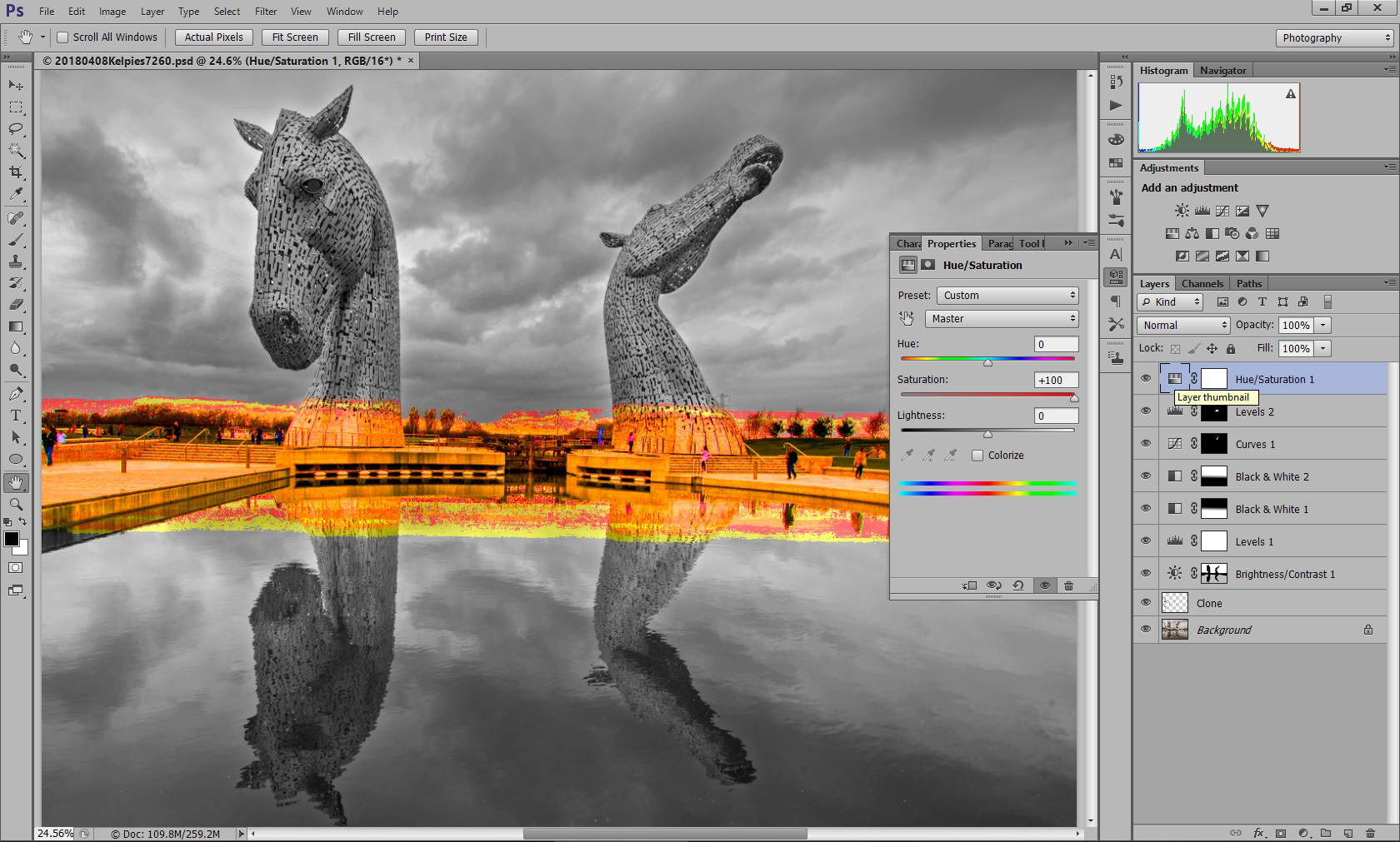Enable Scroll All Windows checkbox

pos(62,37)
